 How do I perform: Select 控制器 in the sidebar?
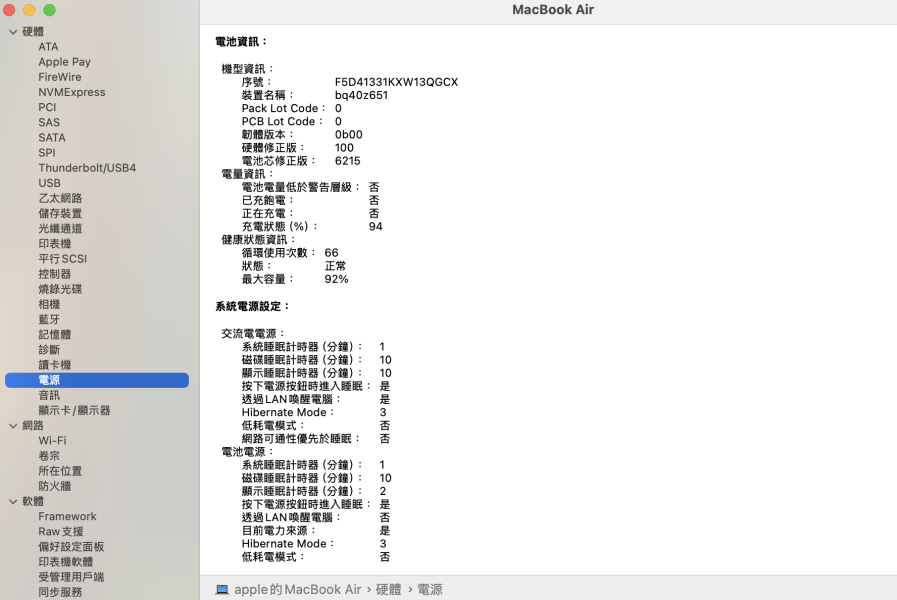54,274
